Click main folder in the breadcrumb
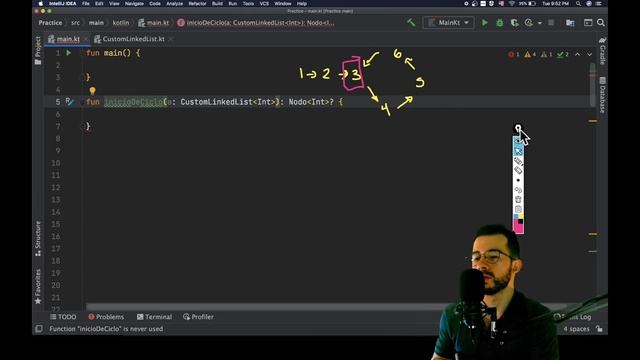 tap(96, 23)
